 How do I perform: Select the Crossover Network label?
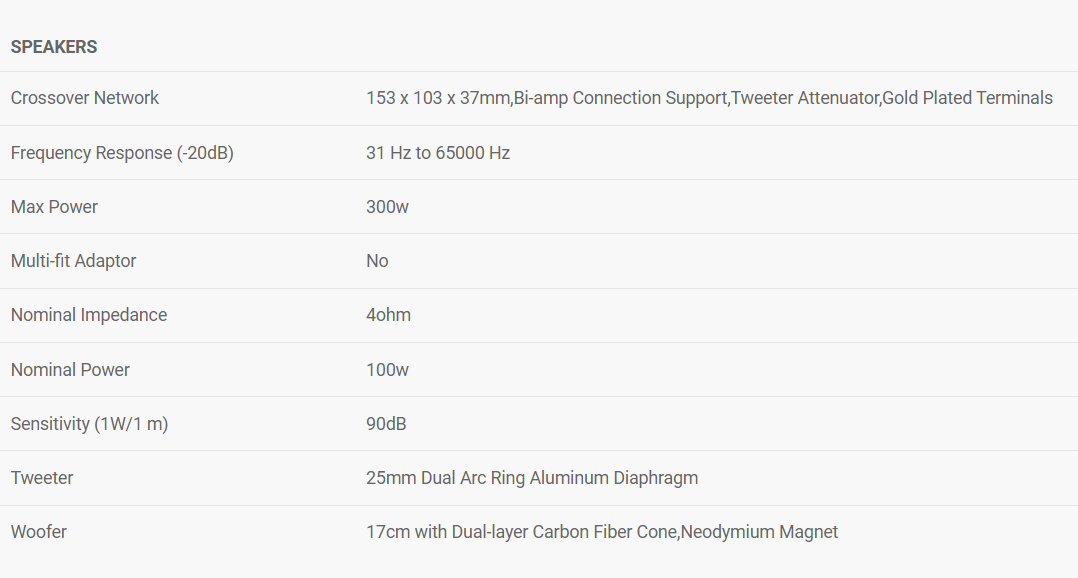[x=85, y=98]
